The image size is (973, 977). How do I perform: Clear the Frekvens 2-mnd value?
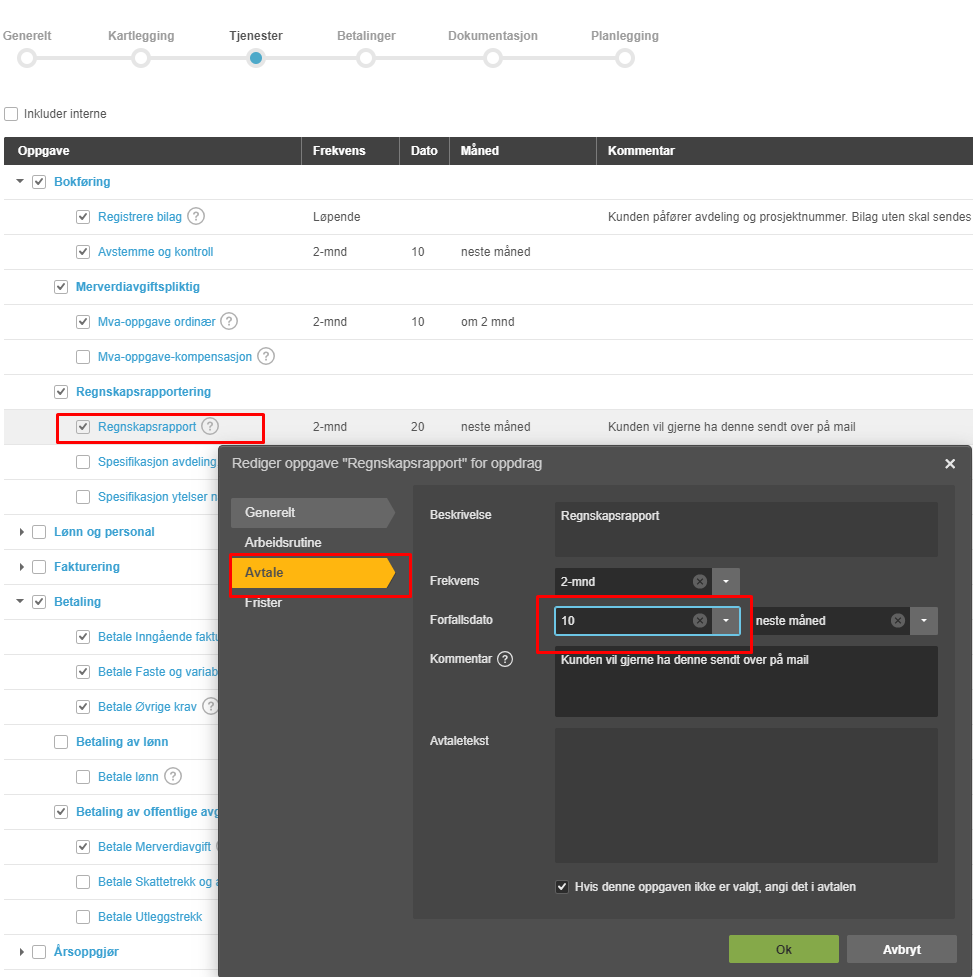coord(700,581)
